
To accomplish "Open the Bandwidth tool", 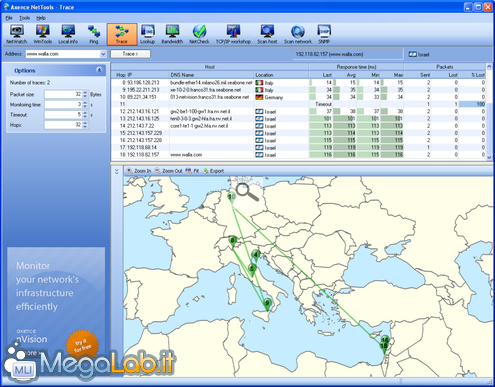I will (x=172, y=34).
